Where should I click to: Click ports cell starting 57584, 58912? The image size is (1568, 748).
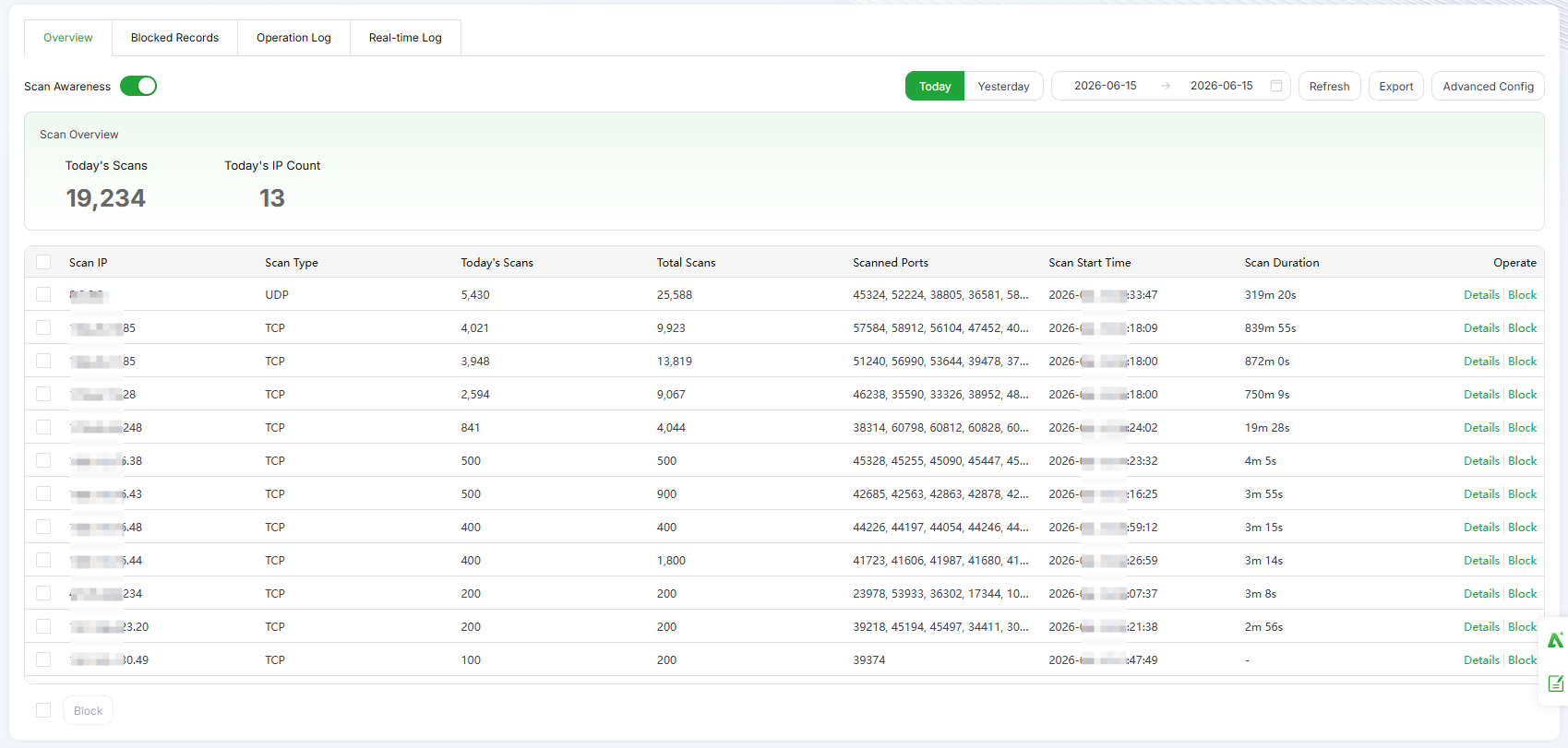coord(940,327)
